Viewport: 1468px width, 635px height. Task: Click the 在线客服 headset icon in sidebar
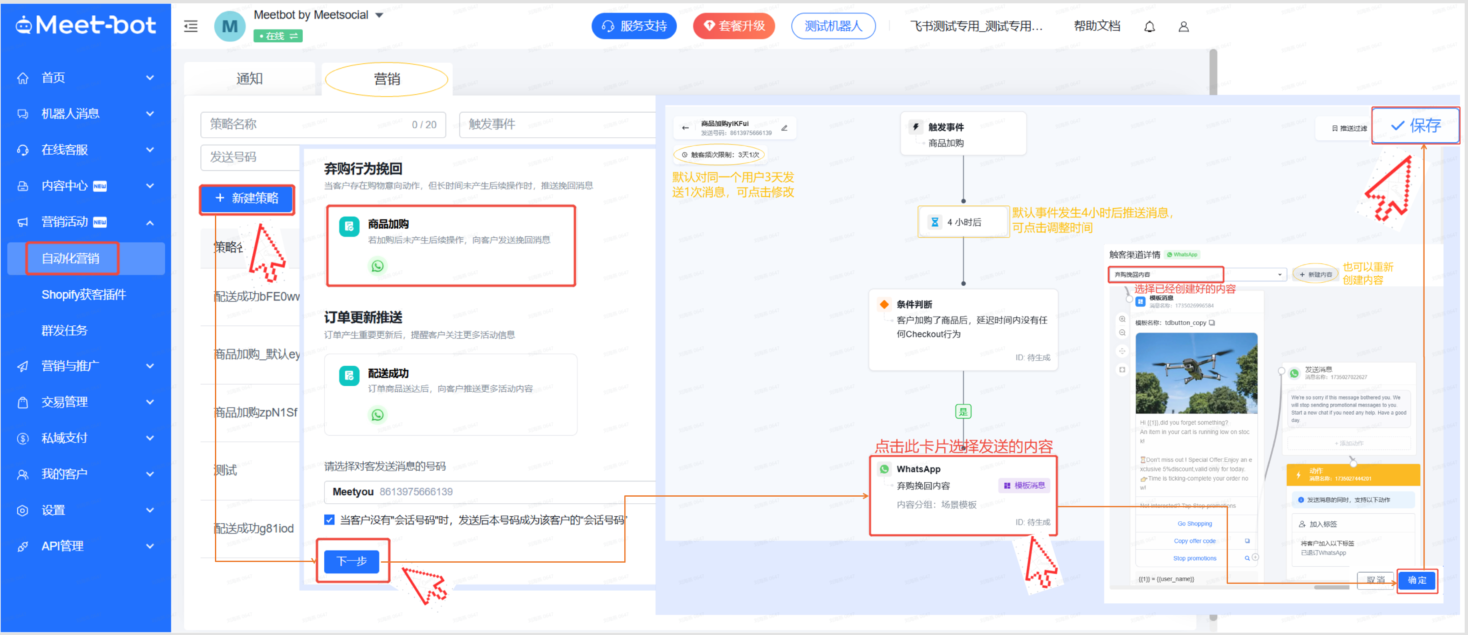tap(23, 150)
